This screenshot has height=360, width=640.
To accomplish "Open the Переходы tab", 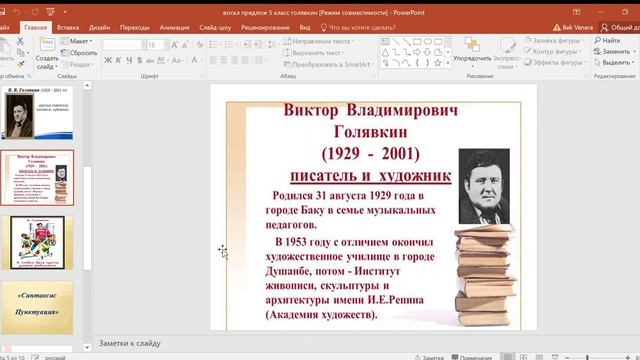I will (x=134, y=27).
